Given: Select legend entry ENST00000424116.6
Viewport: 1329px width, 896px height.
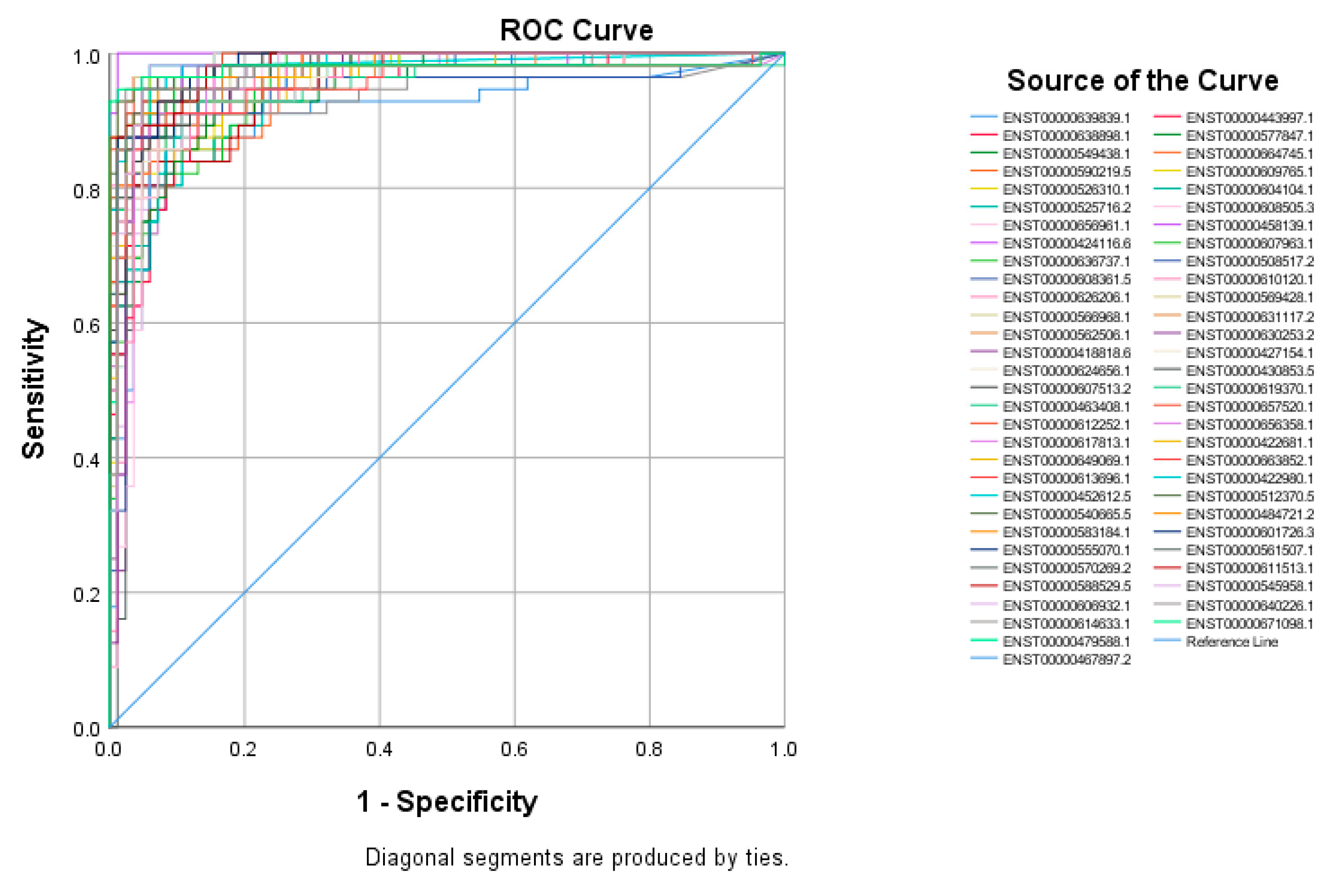Looking at the screenshot, I should [1066, 244].
